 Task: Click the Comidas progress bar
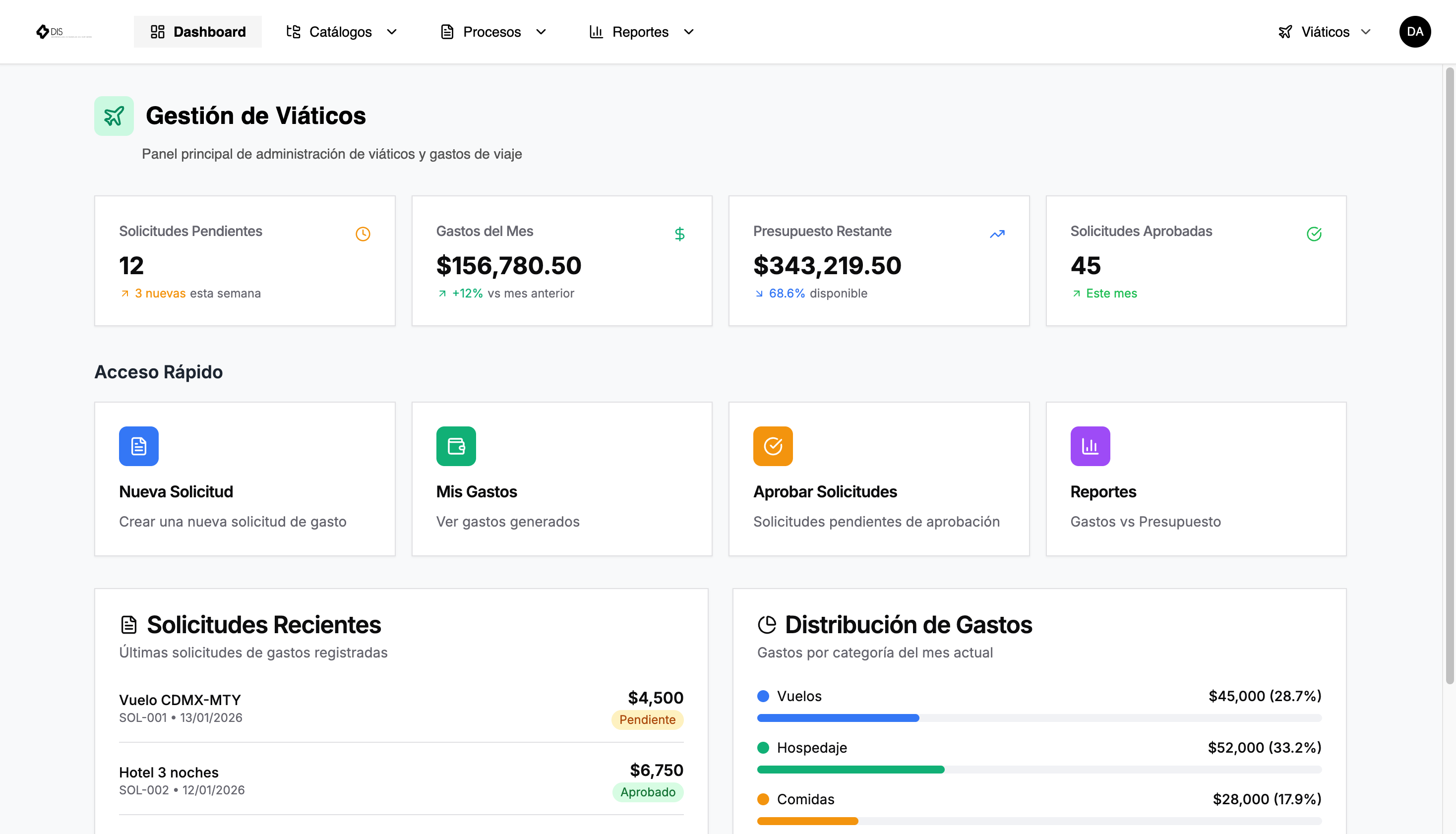[1039, 821]
